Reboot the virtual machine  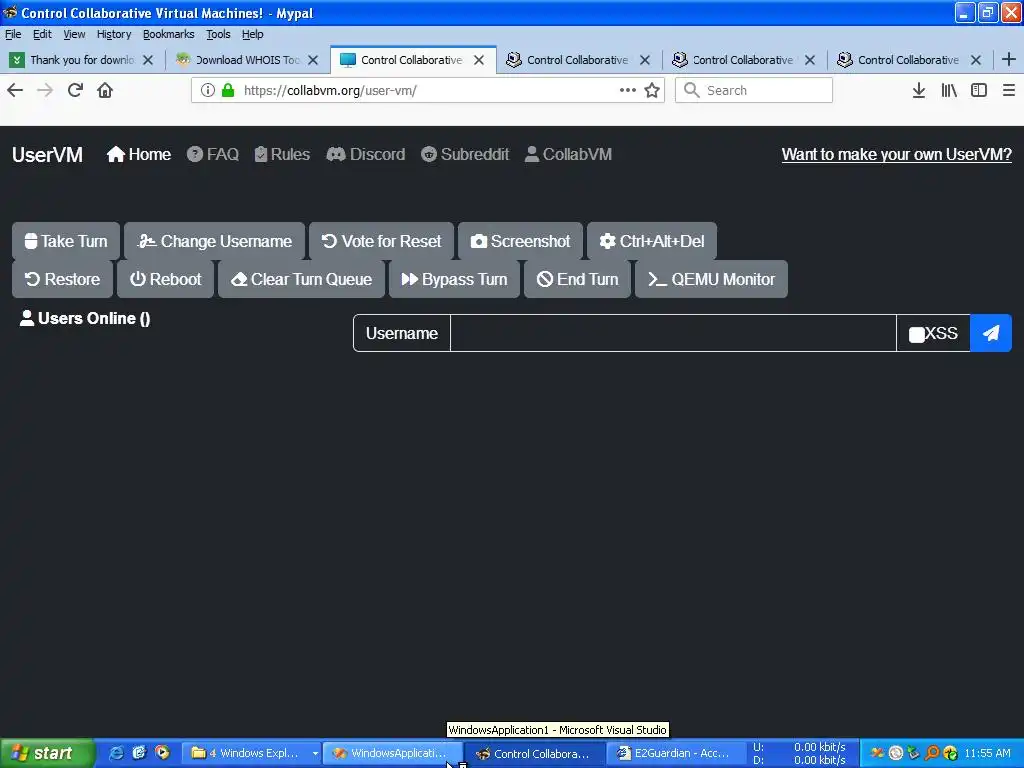point(165,279)
